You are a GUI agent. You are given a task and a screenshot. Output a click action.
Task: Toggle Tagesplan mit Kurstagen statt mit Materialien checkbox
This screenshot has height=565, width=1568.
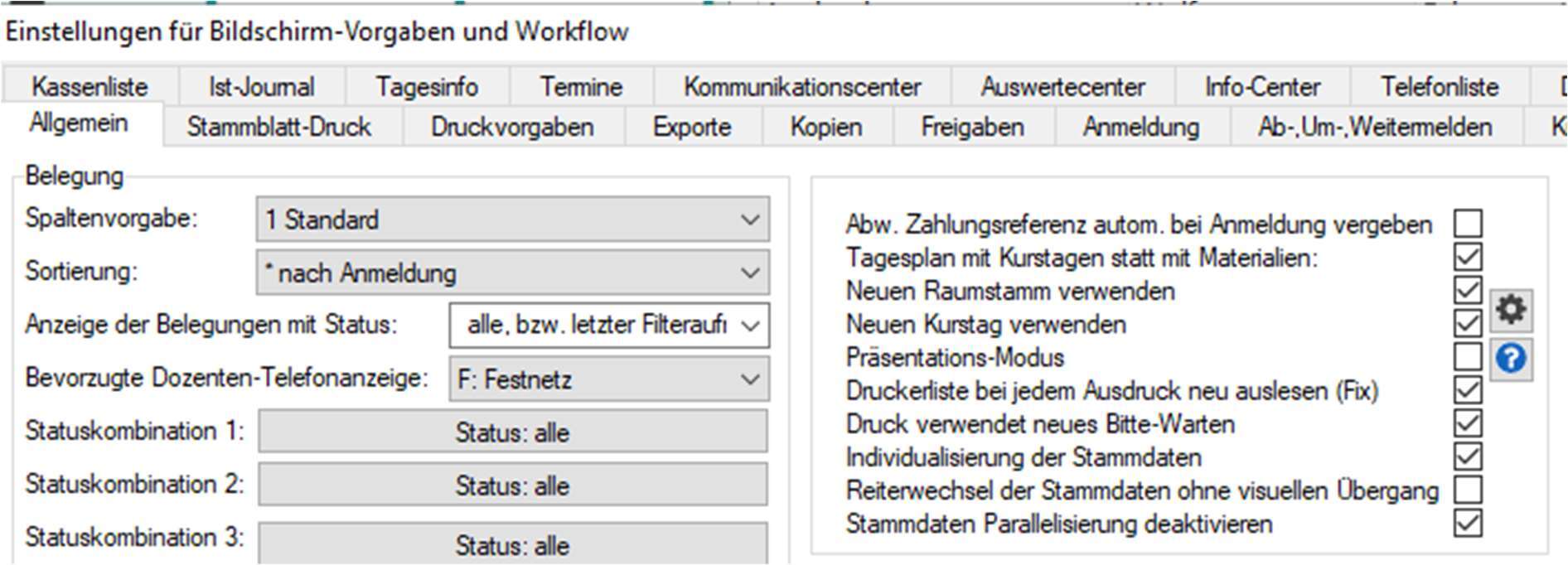point(1468,257)
